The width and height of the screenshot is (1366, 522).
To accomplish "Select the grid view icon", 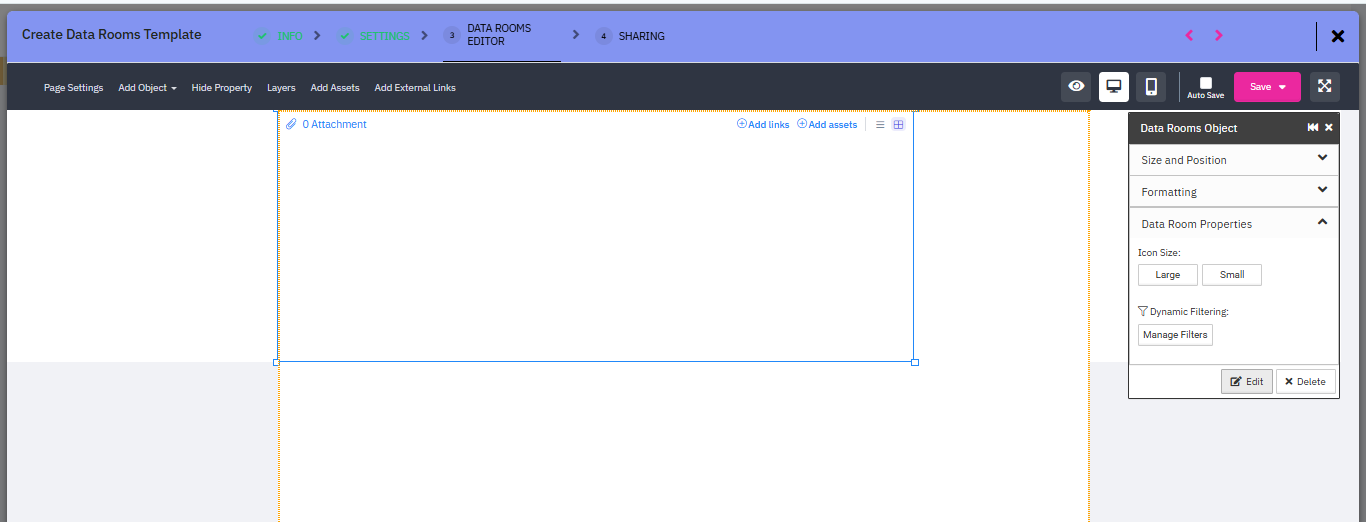I will [898, 125].
